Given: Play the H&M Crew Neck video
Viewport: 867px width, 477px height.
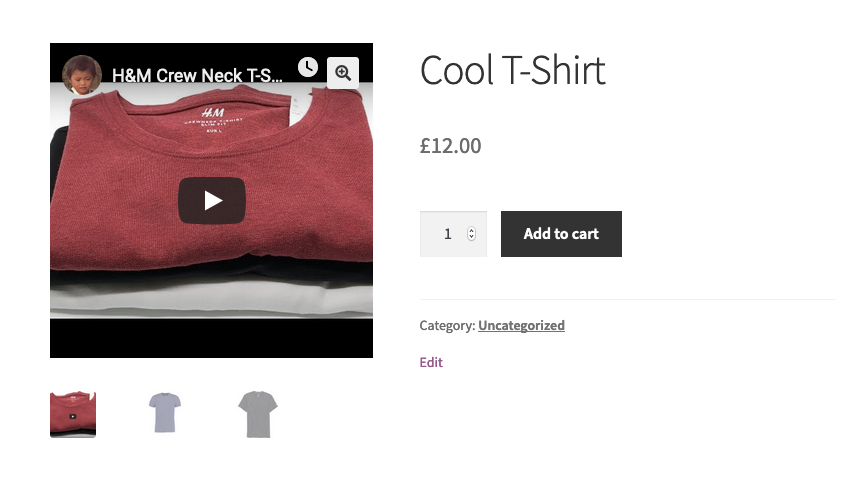Looking at the screenshot, I should tap(212, 201).
